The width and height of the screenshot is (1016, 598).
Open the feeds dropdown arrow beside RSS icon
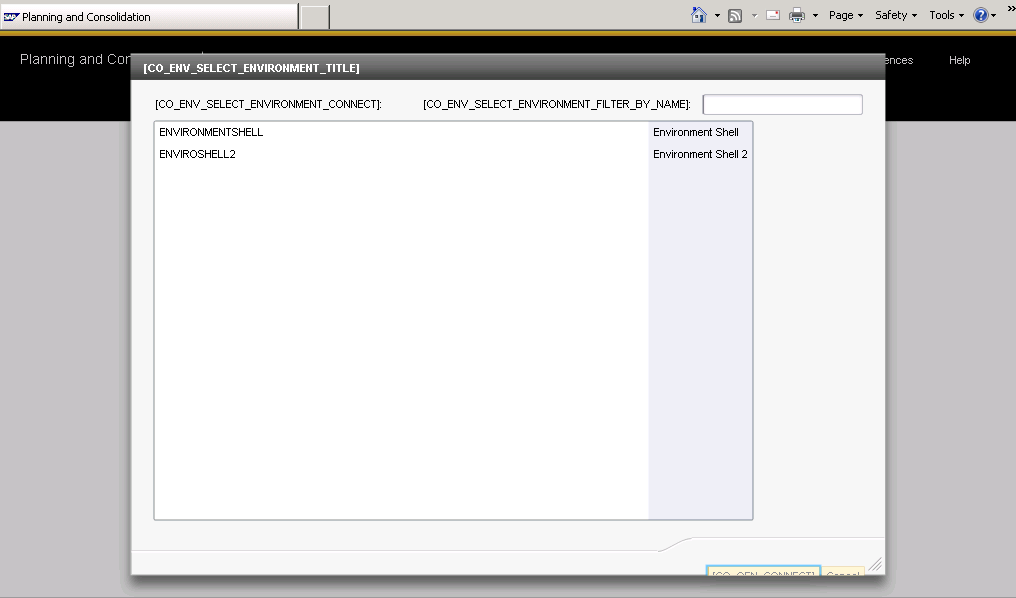[754, 16]
